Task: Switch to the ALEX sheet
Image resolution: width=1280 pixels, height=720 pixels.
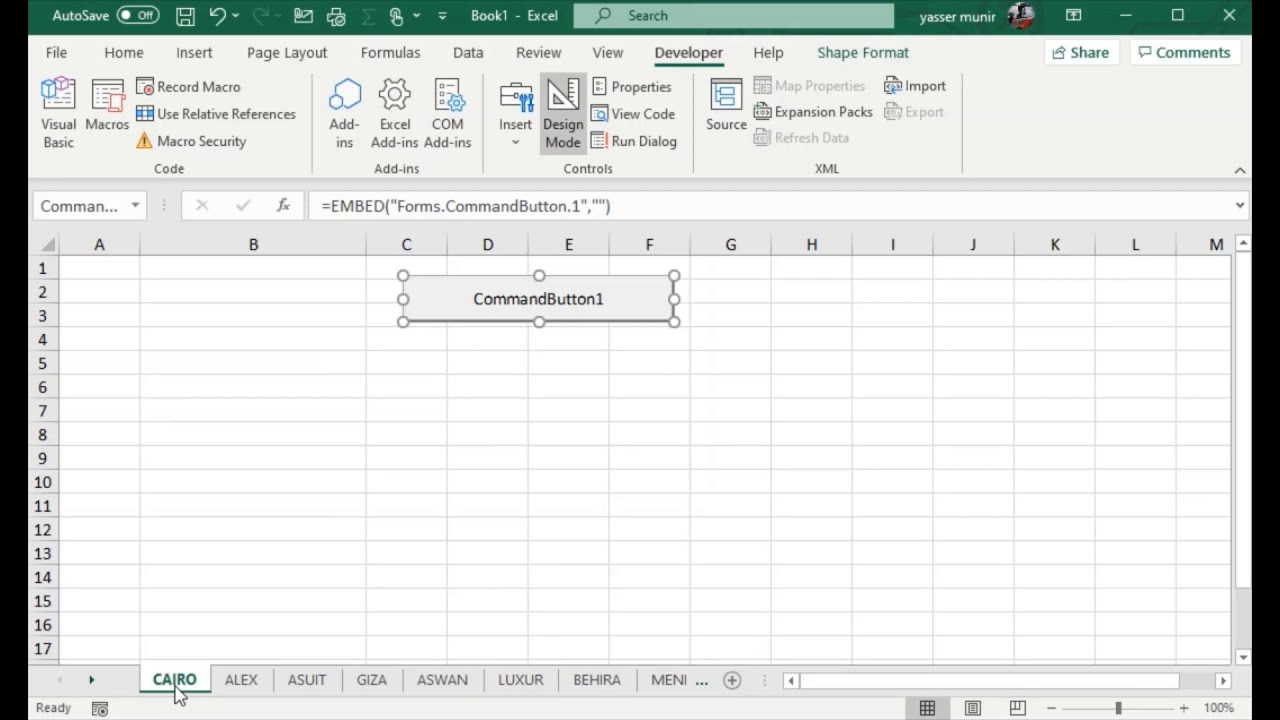Action: tap(241, 680)
